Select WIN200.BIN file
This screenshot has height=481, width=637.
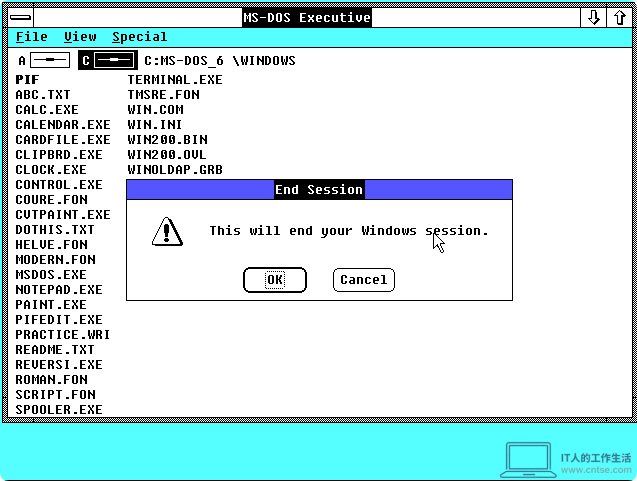[167, 140]
